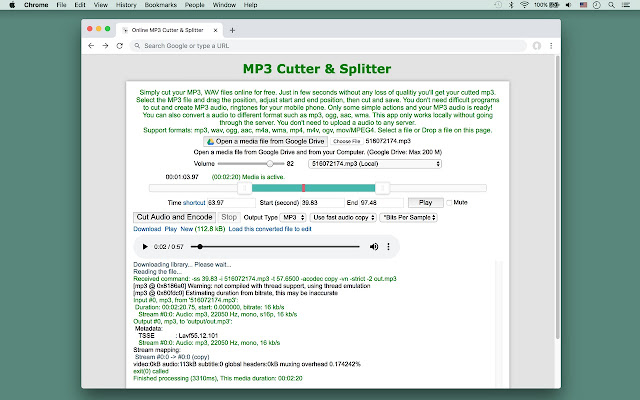Click the Wi-Fi icon in menu bar

pyautogui.click(x=524, y=5)
